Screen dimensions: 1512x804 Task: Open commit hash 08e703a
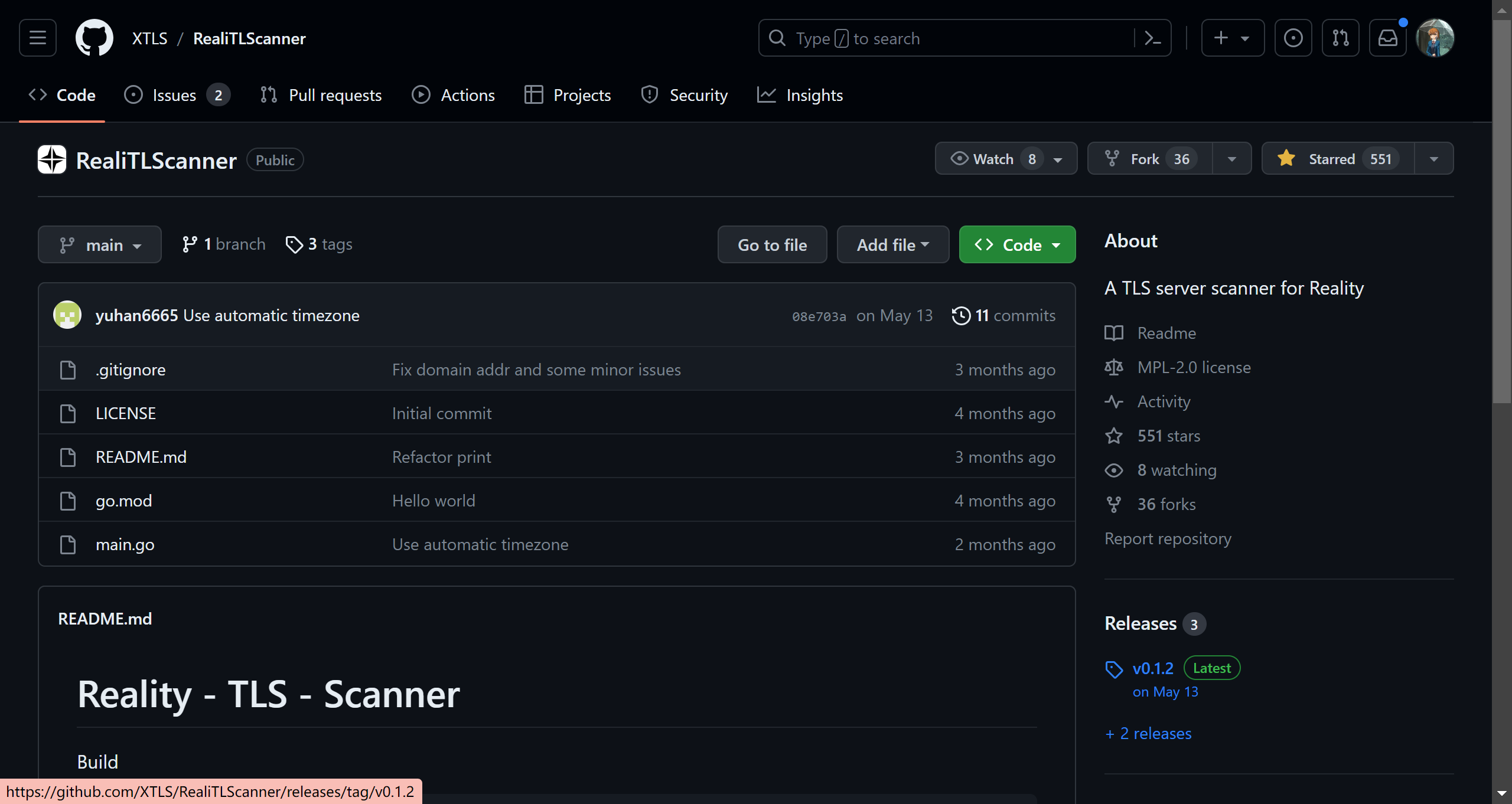pos(819,316)
